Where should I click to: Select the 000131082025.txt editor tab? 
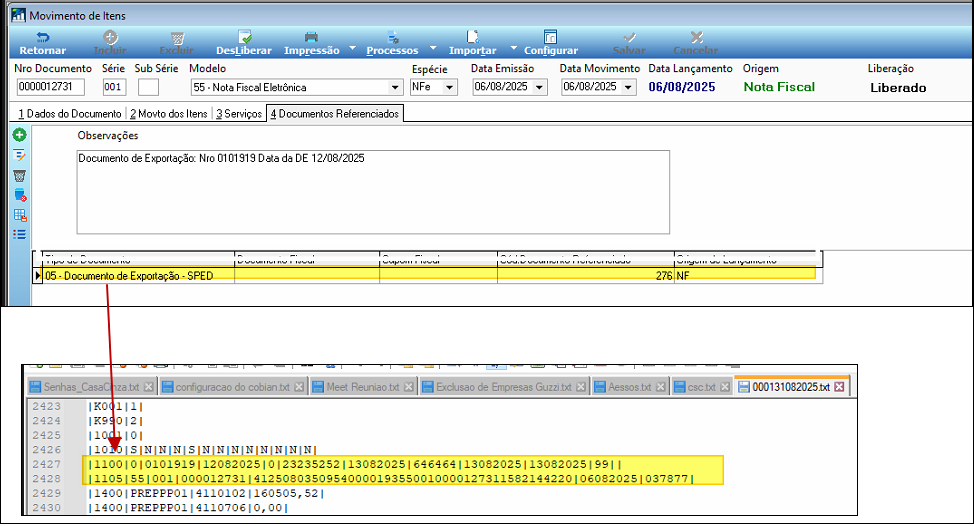[785, 387]
